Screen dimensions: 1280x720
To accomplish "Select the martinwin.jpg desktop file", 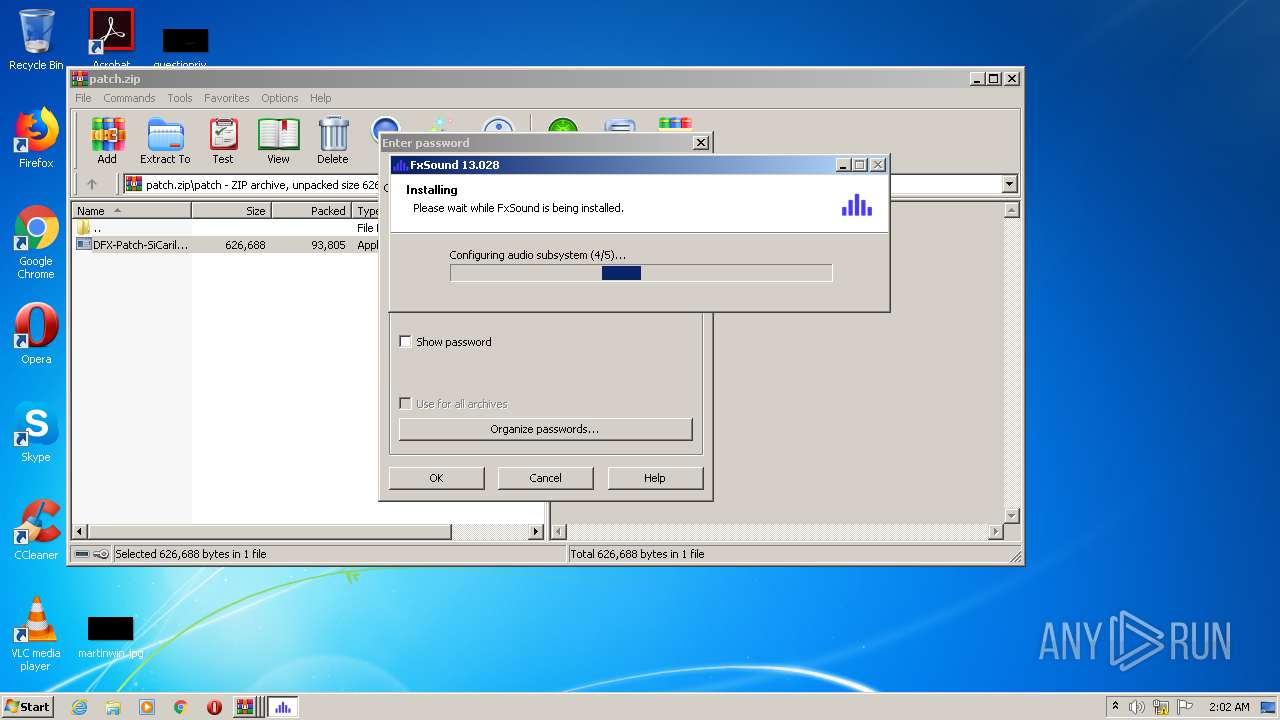I will (110, 637).
